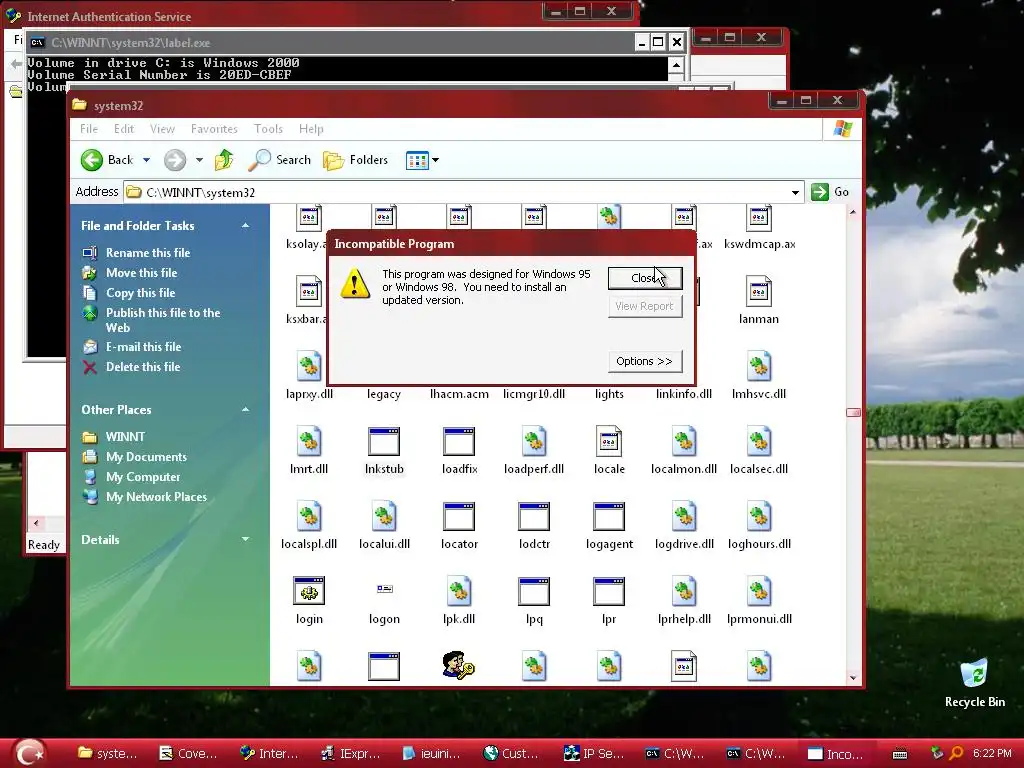
Task: Click the address path field
Action: tap(464, 192)
